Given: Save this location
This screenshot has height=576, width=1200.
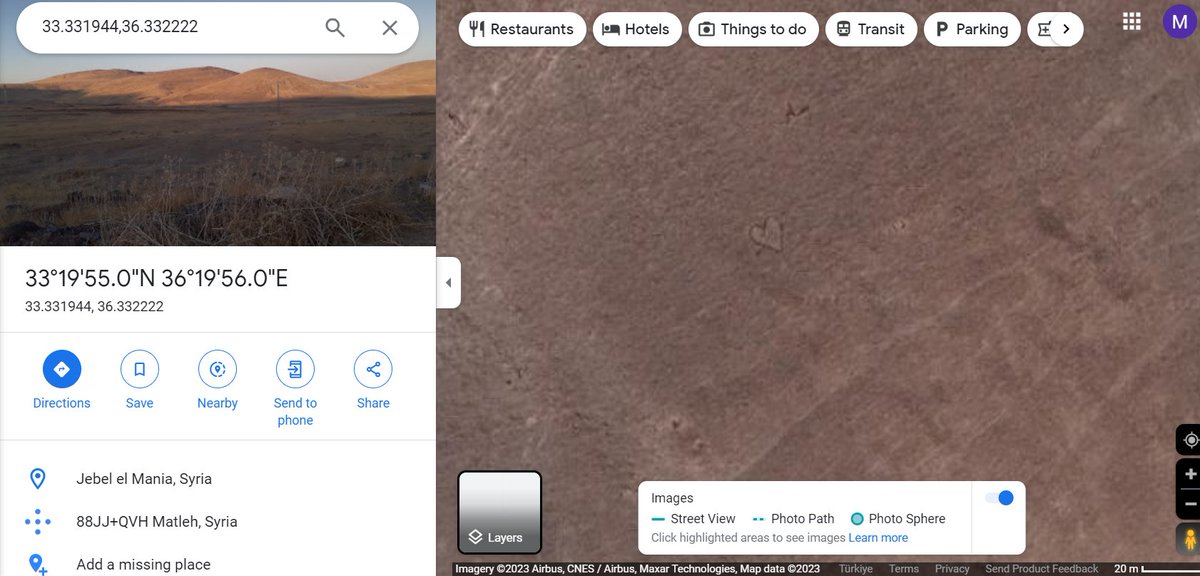Looking at the screenshot, I should pyautogui.click(x=140, y=380).
